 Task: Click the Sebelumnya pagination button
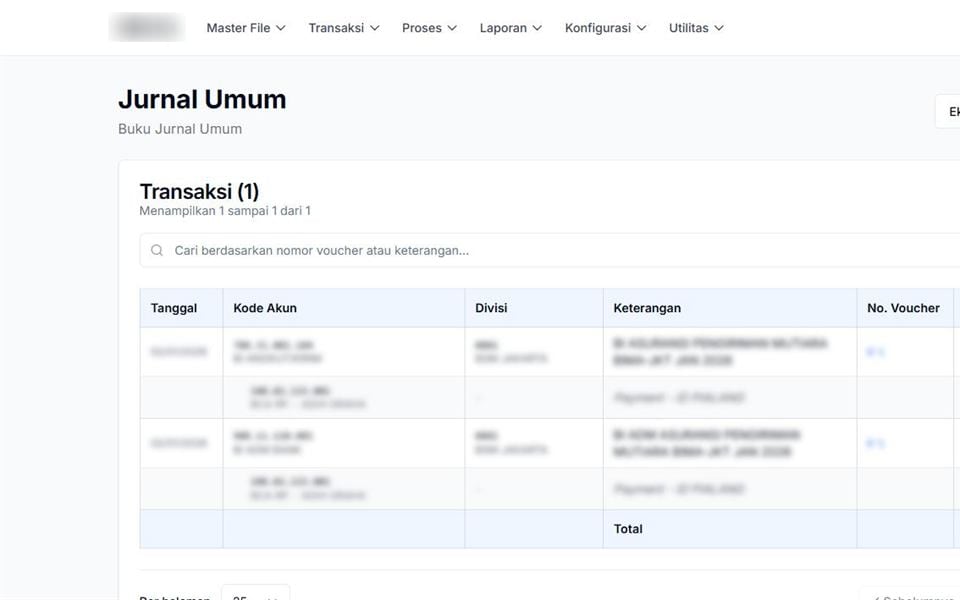pos(911,596)
